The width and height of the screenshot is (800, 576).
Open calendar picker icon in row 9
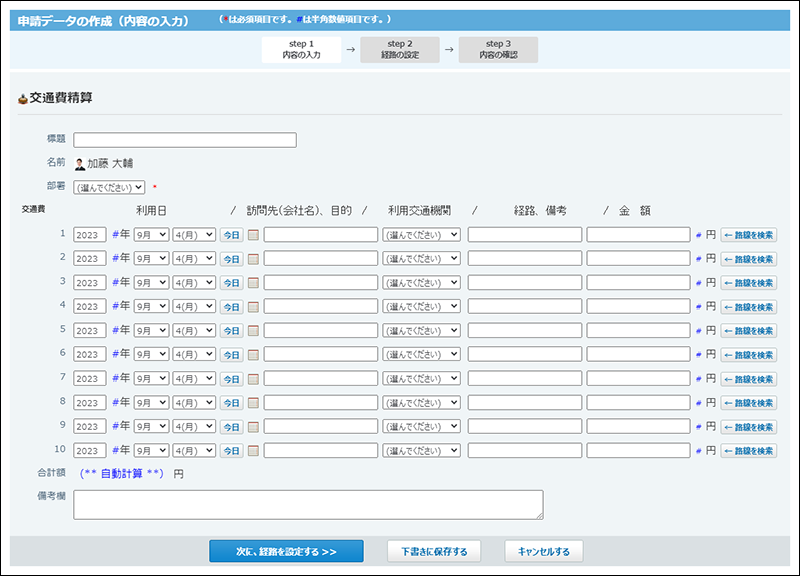click(x=253, y=427)
